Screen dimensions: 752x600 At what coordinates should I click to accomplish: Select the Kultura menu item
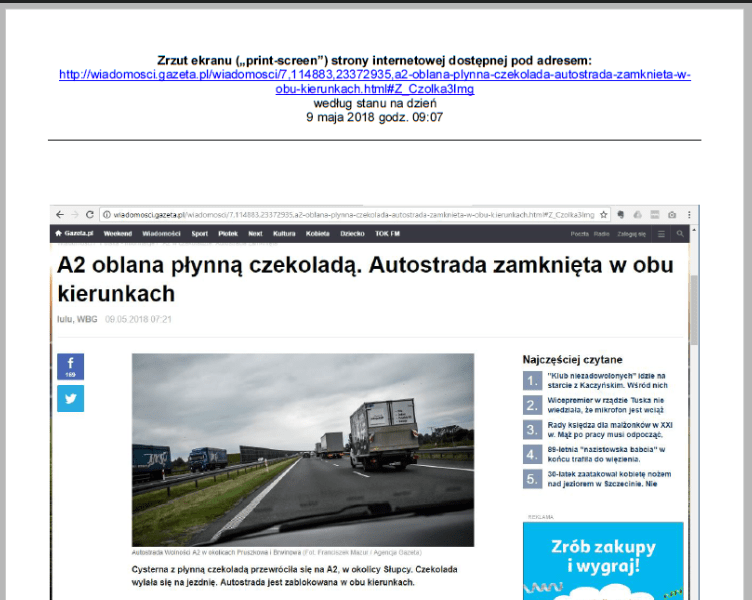(284, 234)
